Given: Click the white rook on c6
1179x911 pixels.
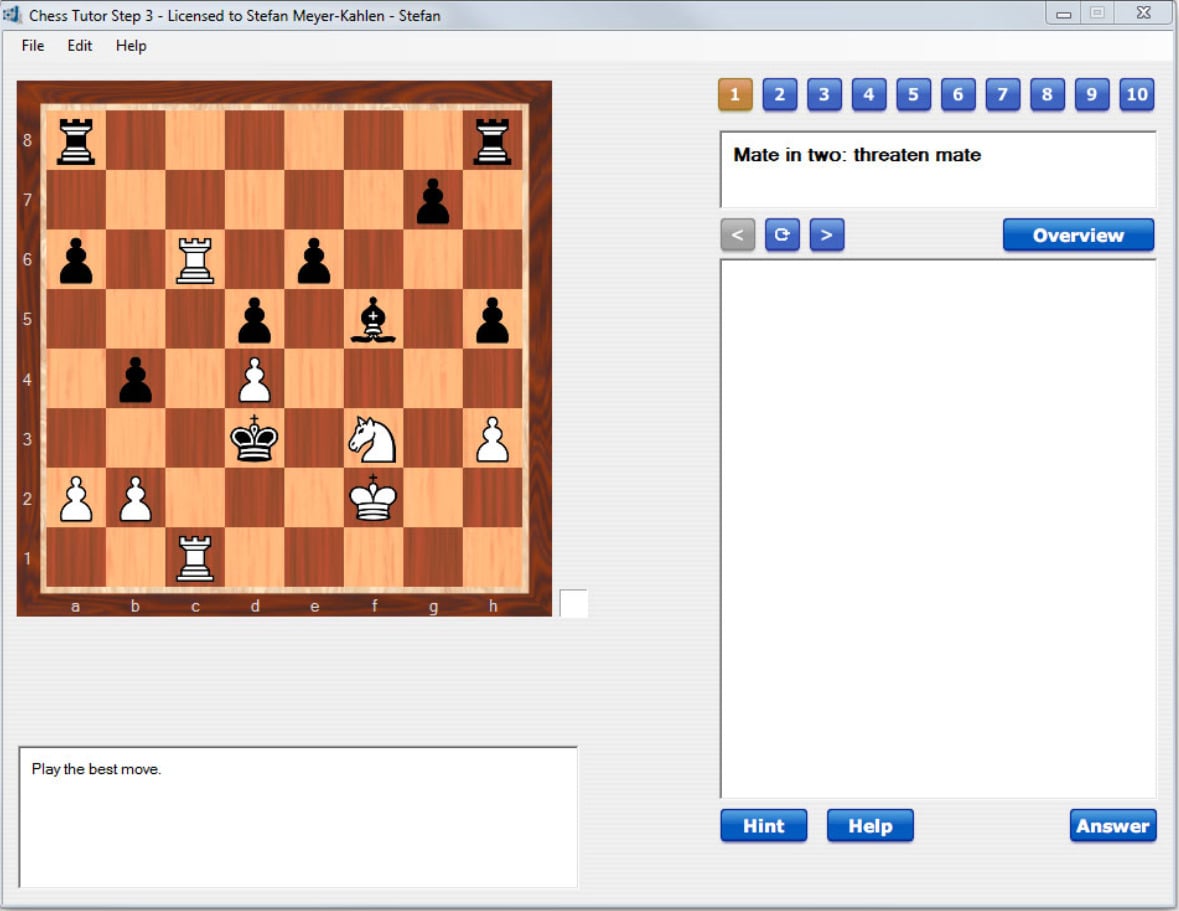Looking at the screenshot, I should [x=195, y=260].
